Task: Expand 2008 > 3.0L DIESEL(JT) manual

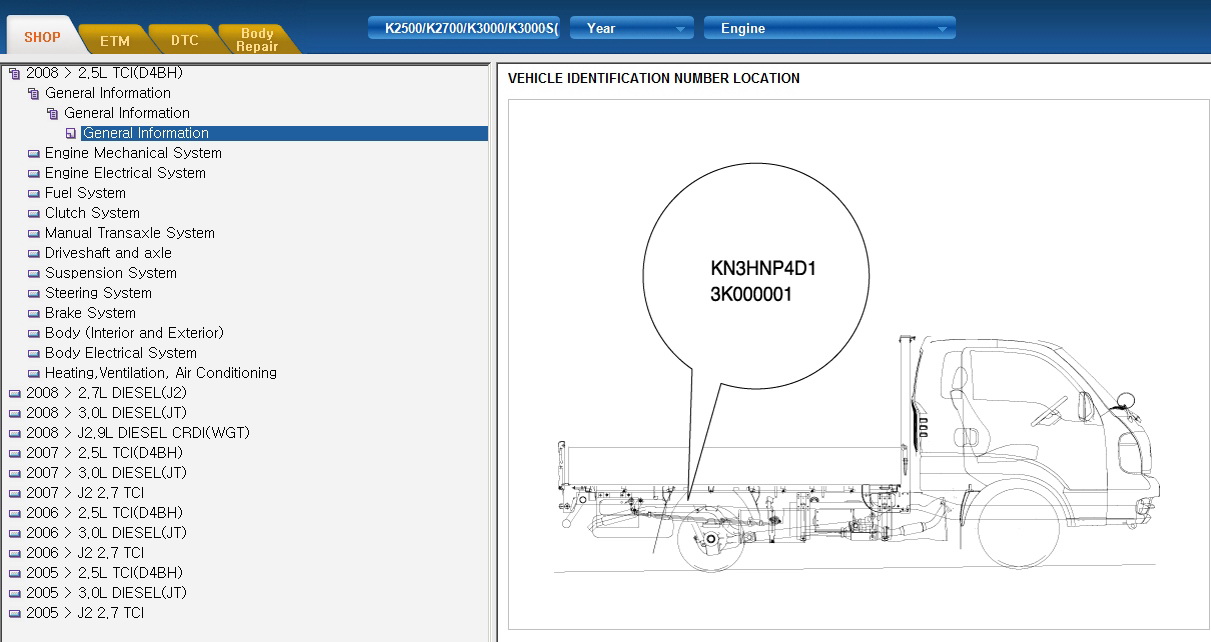Action: 106,413
